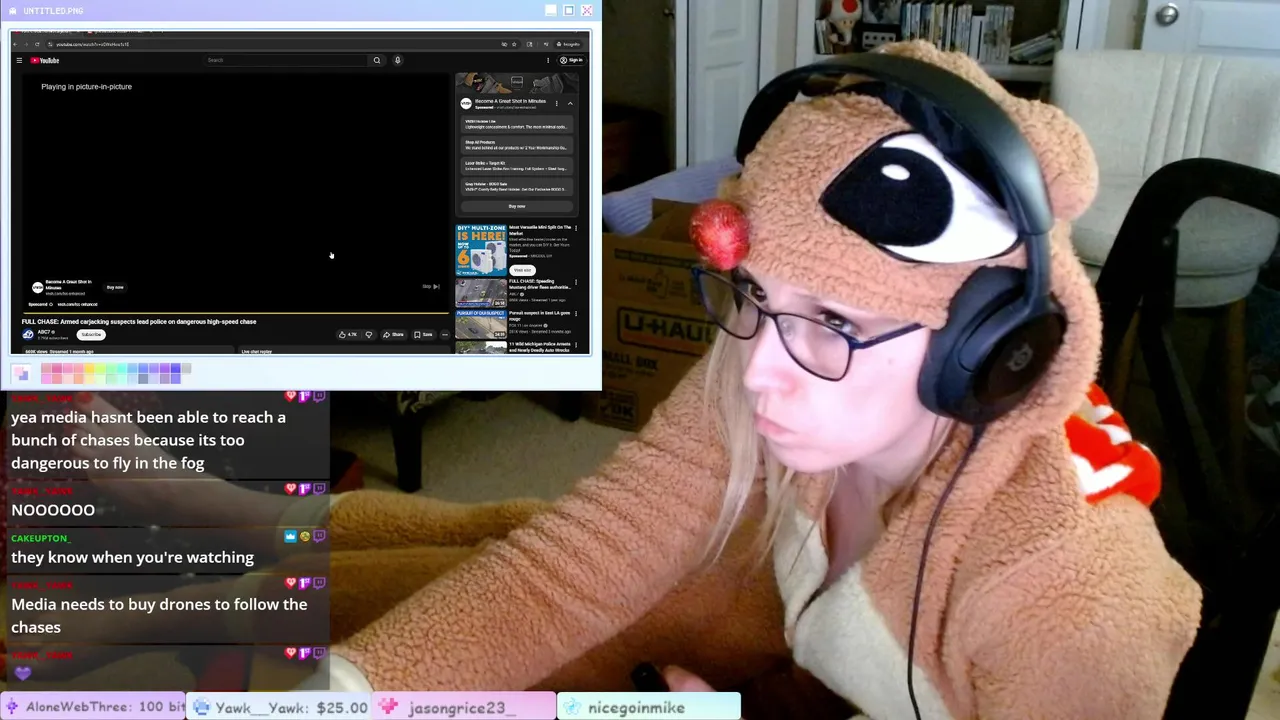
Task: Click Playing in picture-in-picture text
Action: (86, 87)
